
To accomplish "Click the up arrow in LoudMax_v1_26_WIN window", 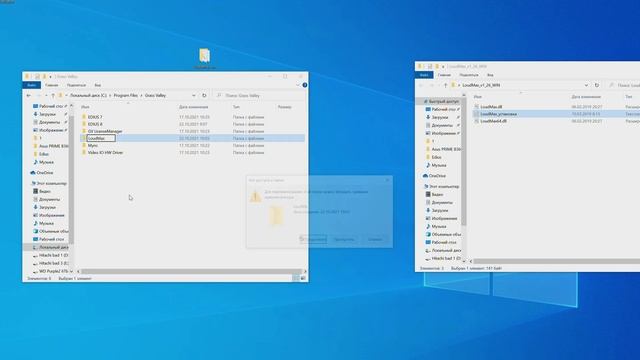I will coord(445,85).
